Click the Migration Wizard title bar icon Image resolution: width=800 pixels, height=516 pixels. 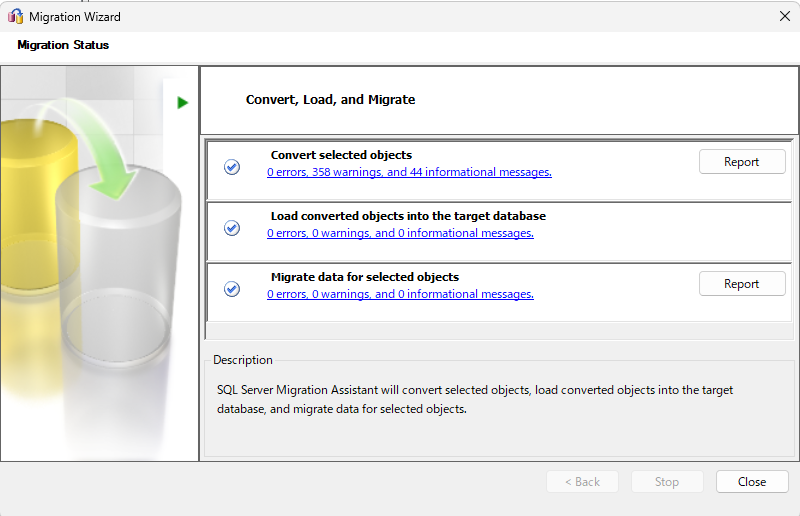[x=15, y=16]
